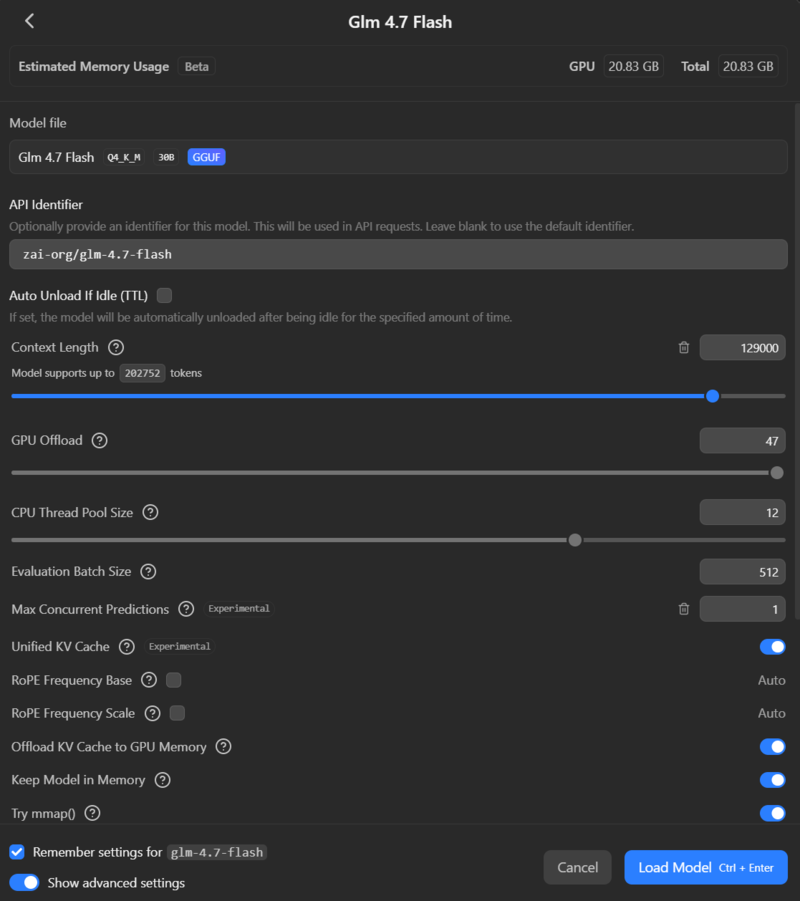Click the Load Model button
Image resolution: width=800 pixels, height=901 pixels.
click(705, 867)
